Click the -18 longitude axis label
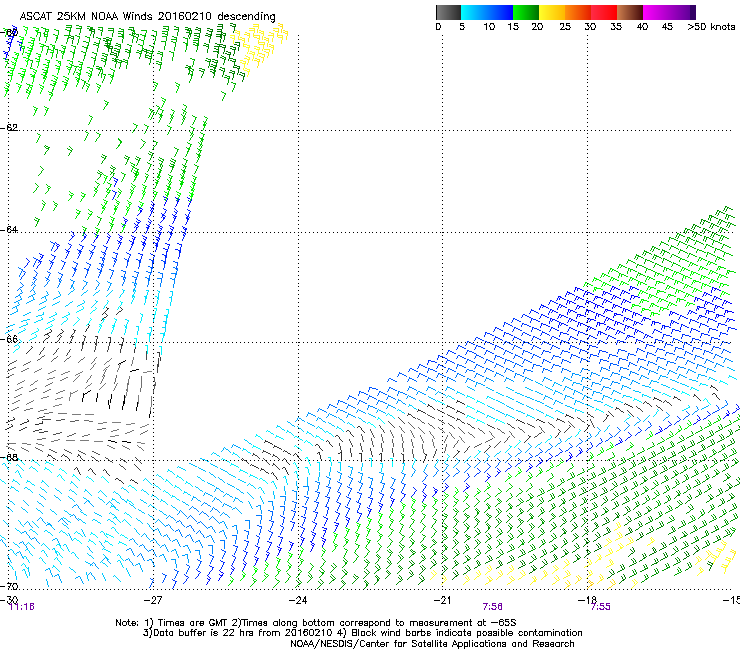Image resolution: width=740 pixels, height=650 pixels. click(587, 600)
